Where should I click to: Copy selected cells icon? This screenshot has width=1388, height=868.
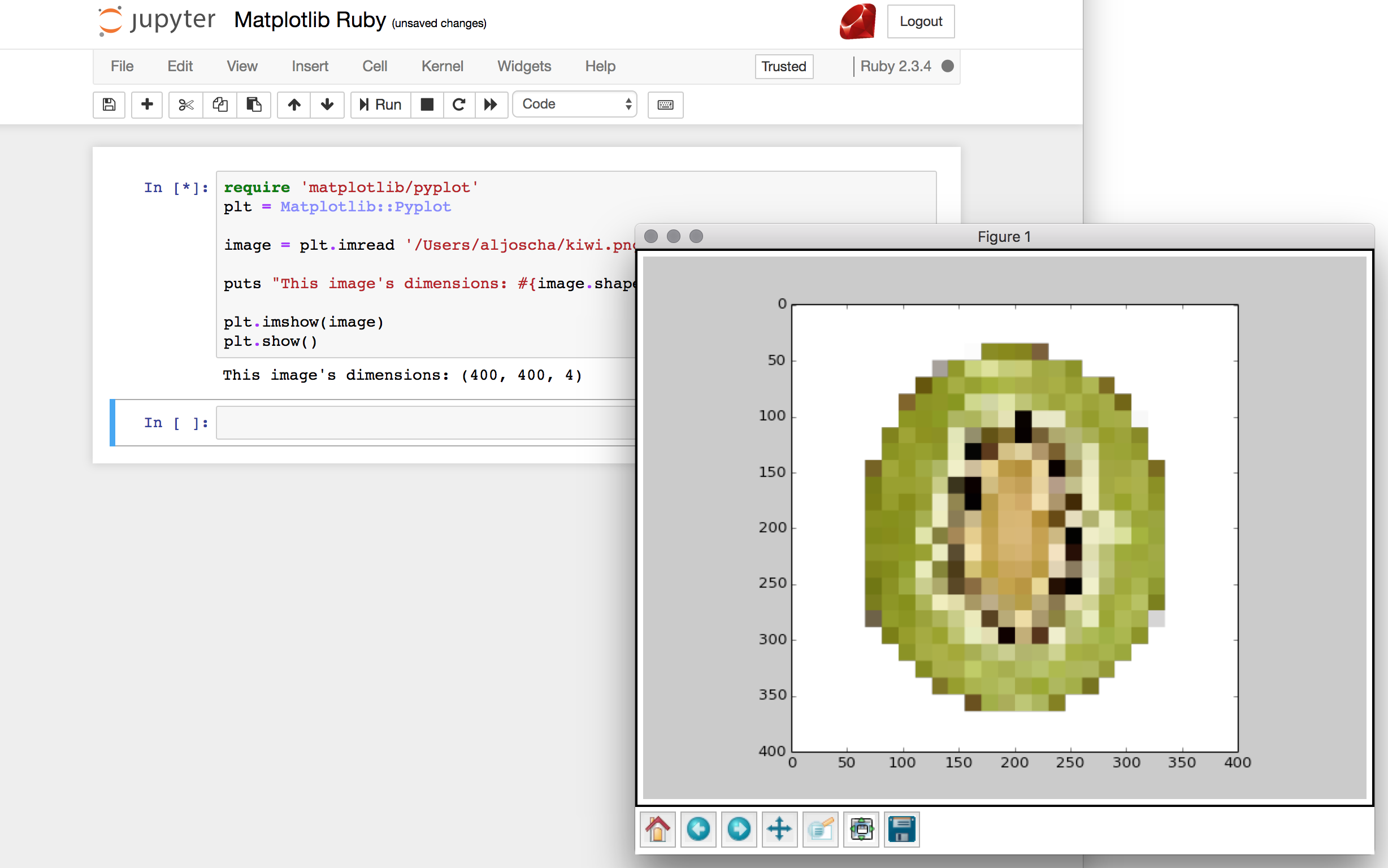pyautogui.click(x=220, y=105)
